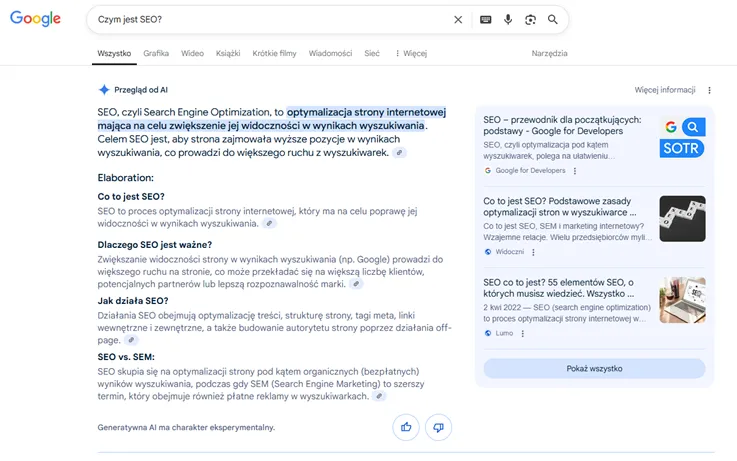
Task: Click the Scrabble tiles thumbnail of Widoczni result
Action: 682,219
